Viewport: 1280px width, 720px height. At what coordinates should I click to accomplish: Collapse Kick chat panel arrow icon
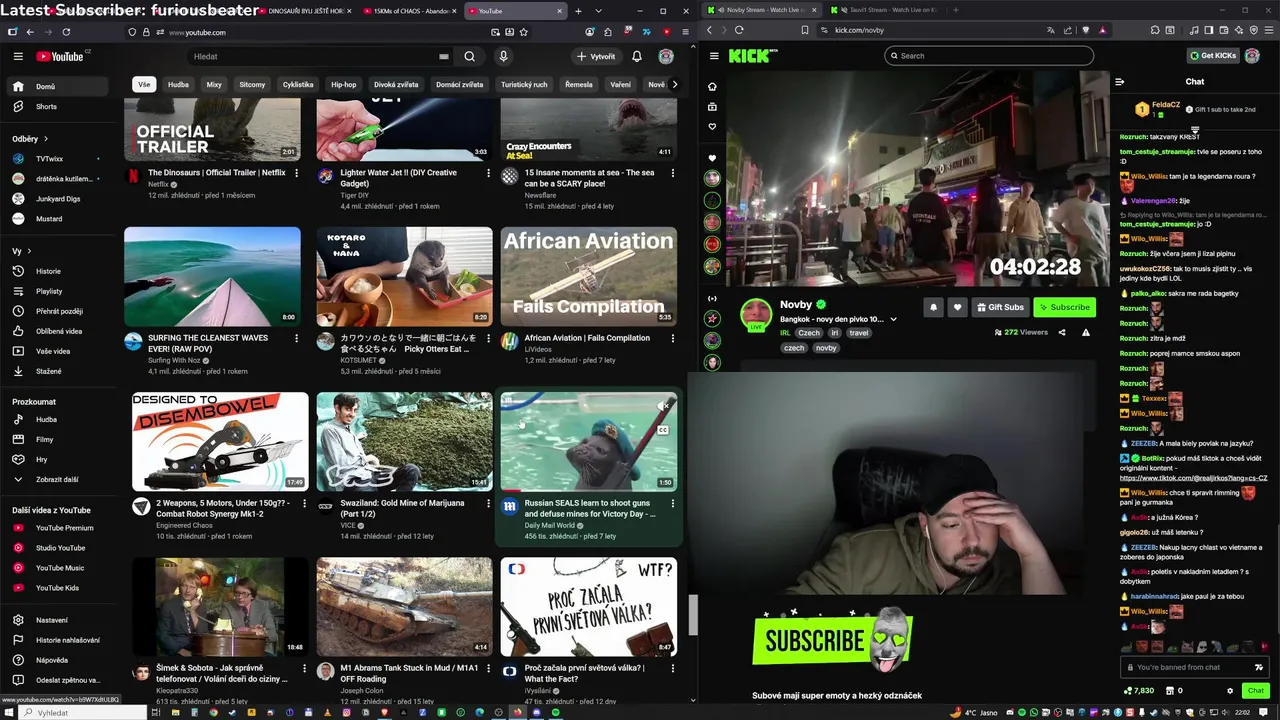pyautogui.click(x=1120, y=82)
